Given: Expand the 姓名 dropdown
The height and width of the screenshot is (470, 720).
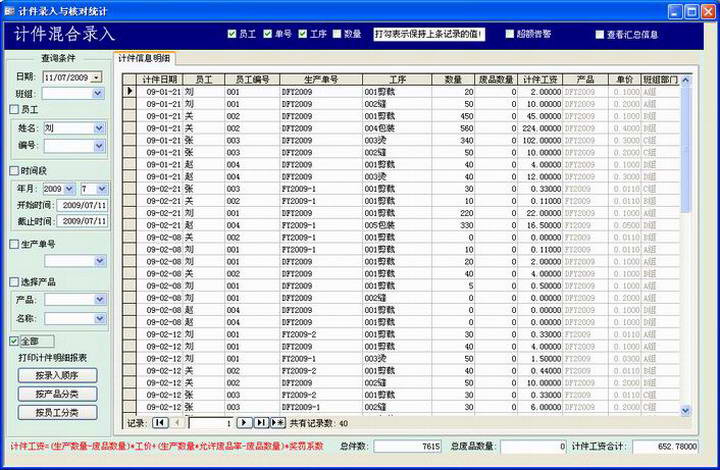Looking at the screenshot, I should click(x=100, y=128).
